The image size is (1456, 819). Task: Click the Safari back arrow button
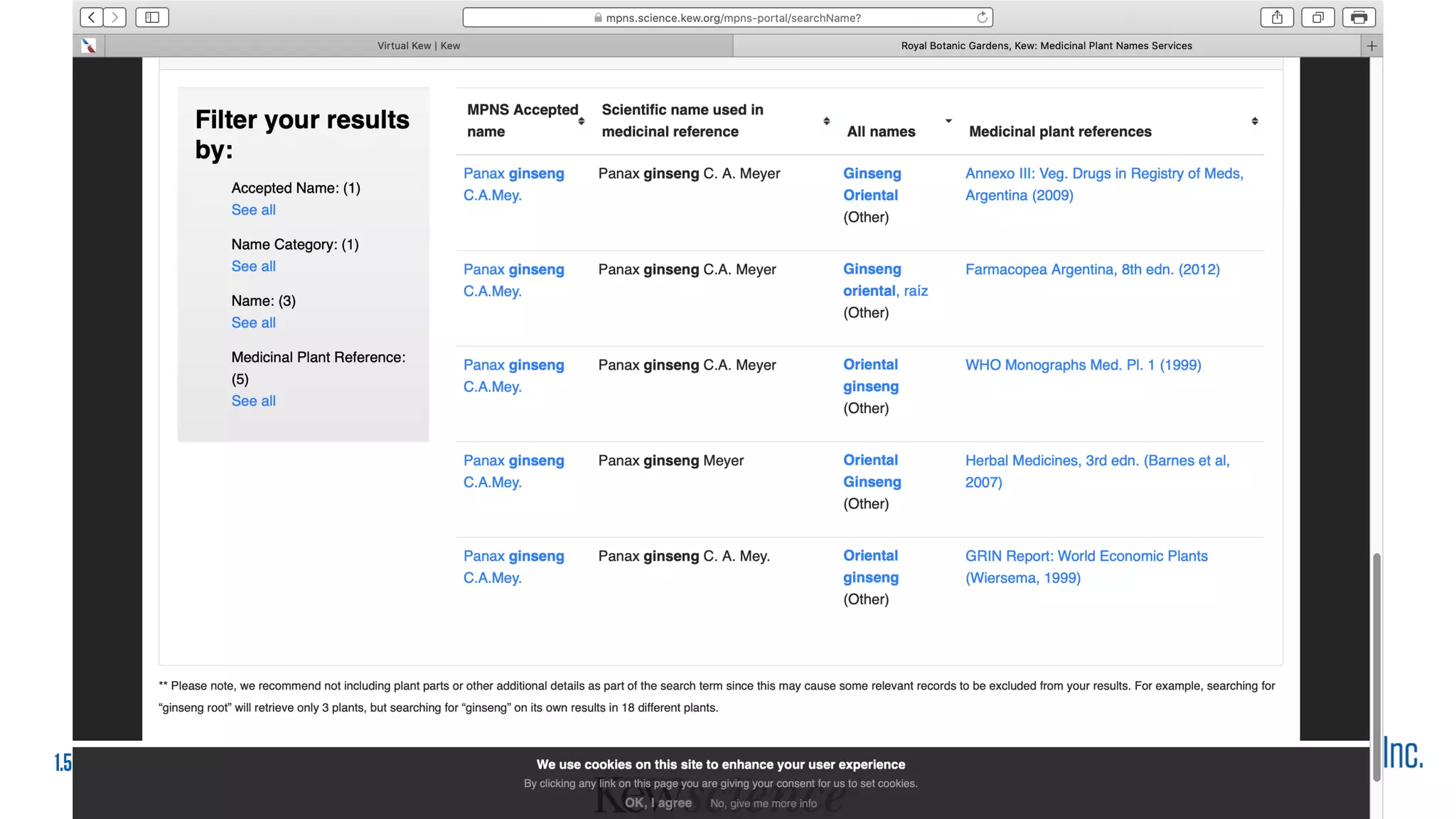[91, 17]
